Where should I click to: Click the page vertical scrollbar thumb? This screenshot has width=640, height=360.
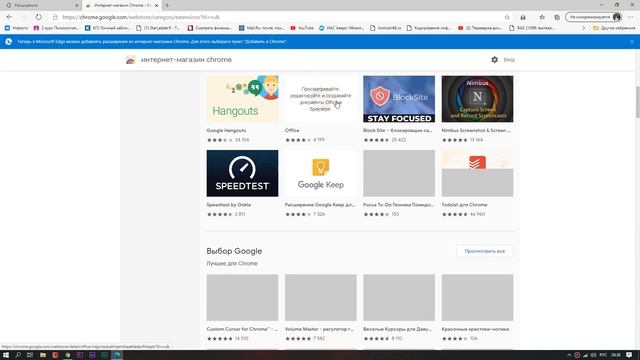click(637, 102)
